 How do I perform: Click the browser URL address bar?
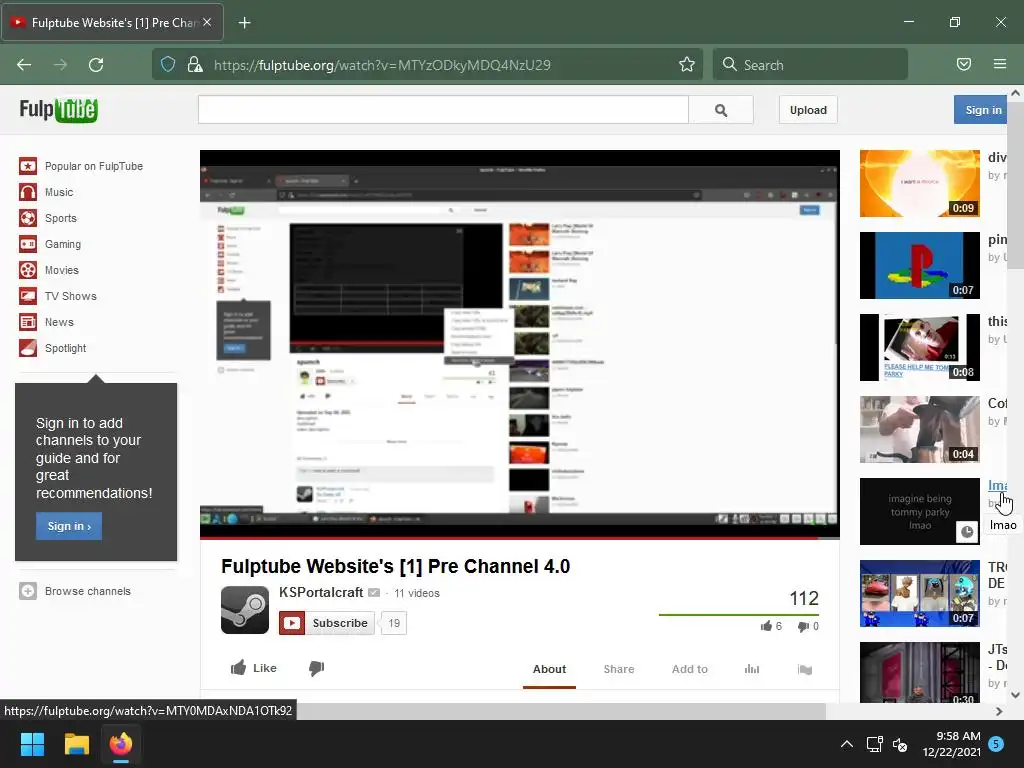(x=428, y=65)
